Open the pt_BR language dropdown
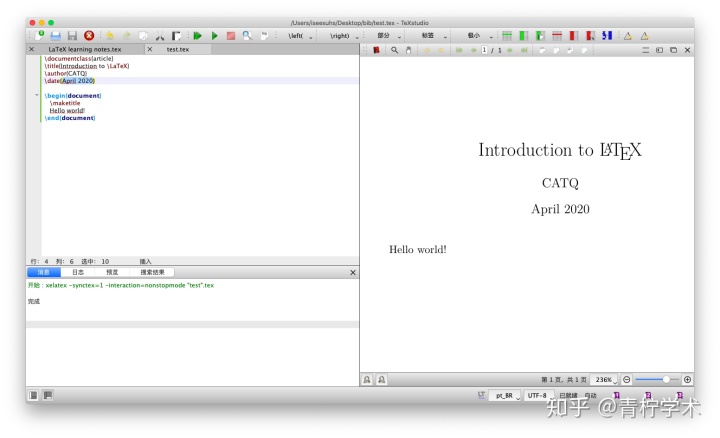The height and width of the screenshot is (438, 720). click(x=506, y=395)
